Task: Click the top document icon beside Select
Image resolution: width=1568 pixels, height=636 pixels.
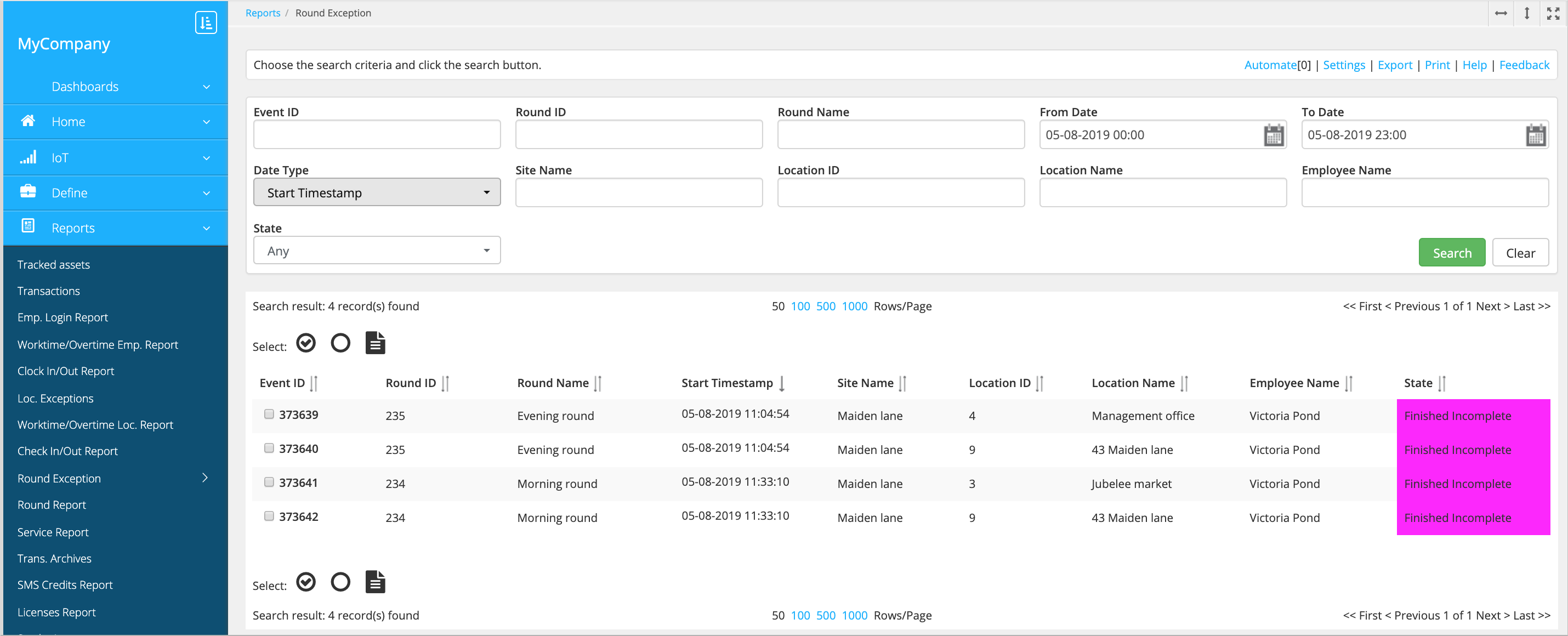Action: click(375, 343)
